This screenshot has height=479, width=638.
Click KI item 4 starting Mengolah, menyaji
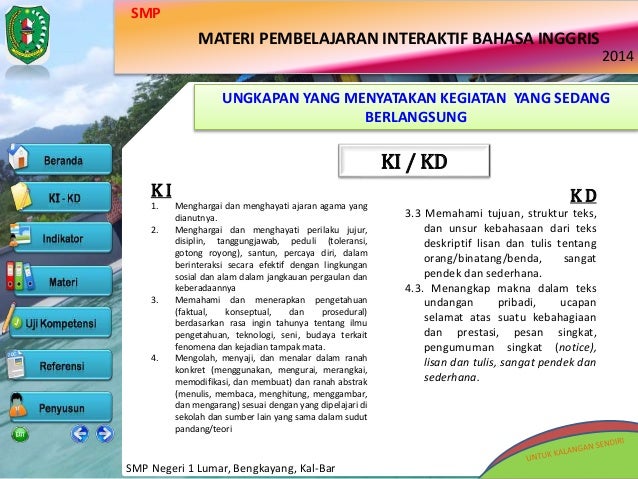point(260,393)
